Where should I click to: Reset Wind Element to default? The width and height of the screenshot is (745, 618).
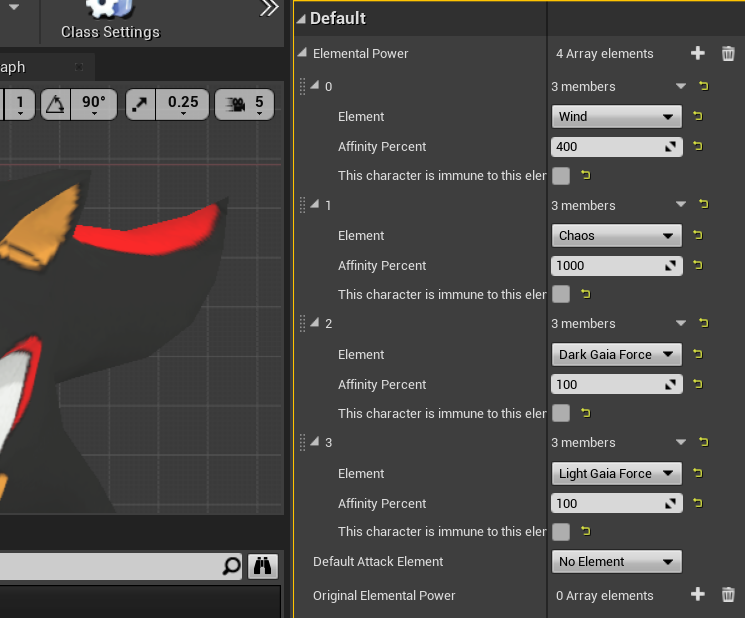(x=697, y=116)
